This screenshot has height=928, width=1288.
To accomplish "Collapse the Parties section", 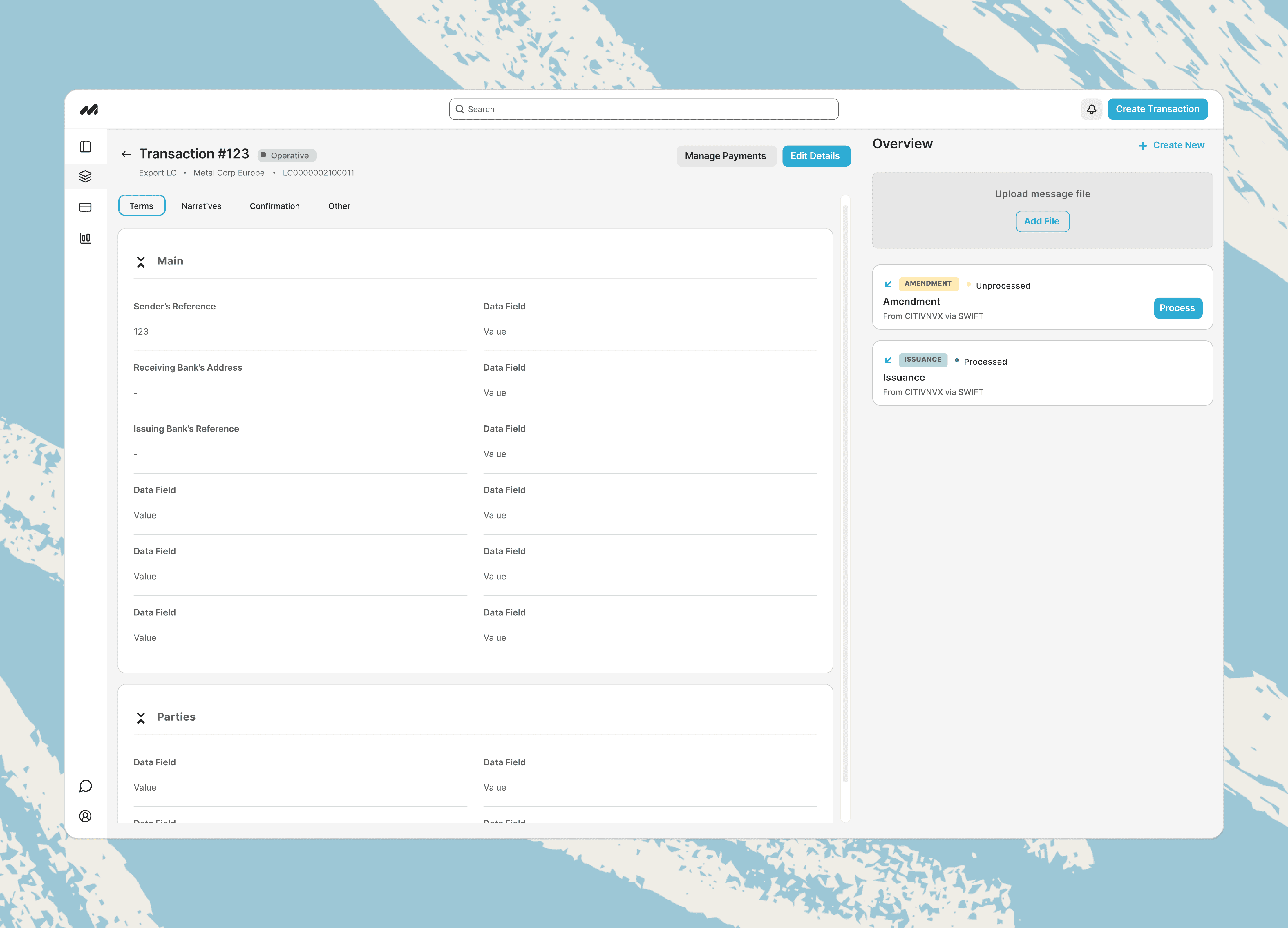I will (141, 718).
